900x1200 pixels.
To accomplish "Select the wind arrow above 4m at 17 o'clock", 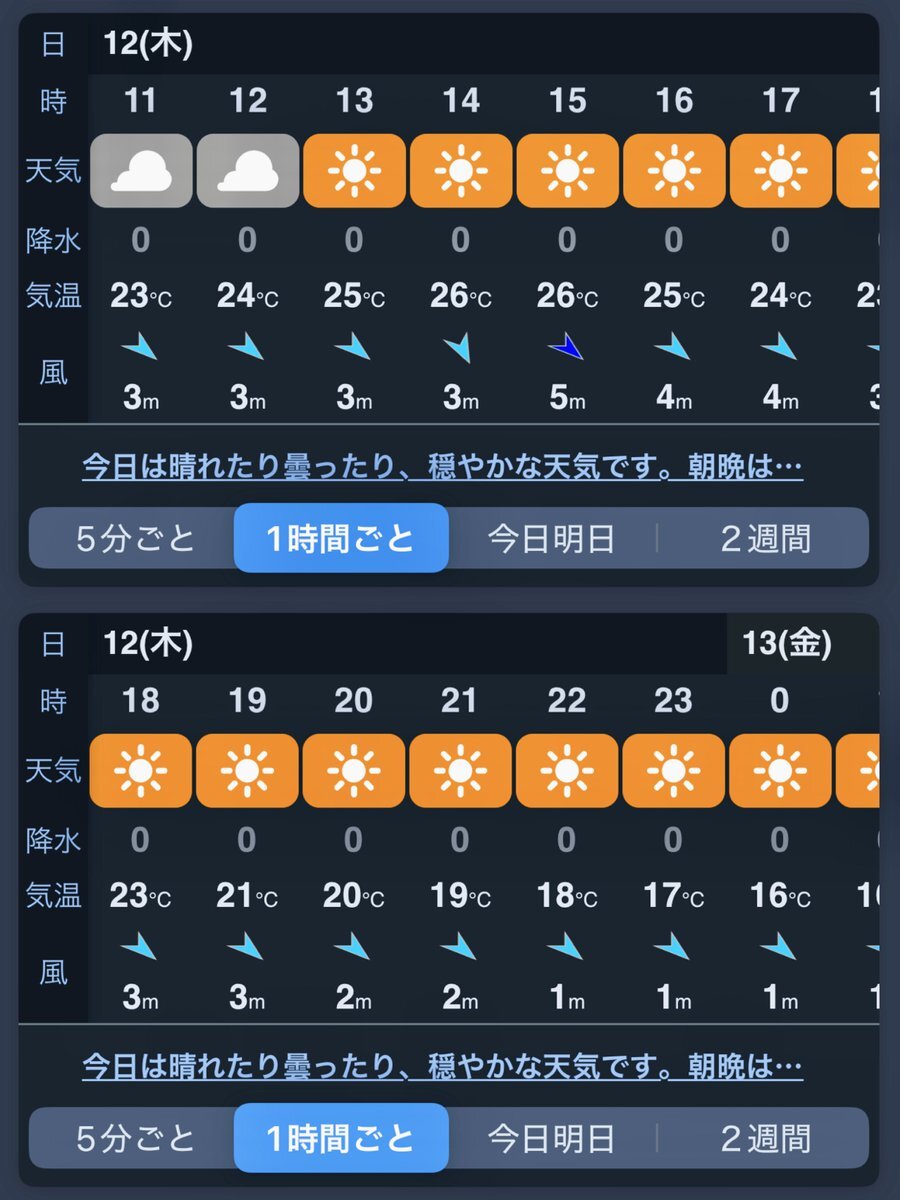I will (x=780, y=347).
